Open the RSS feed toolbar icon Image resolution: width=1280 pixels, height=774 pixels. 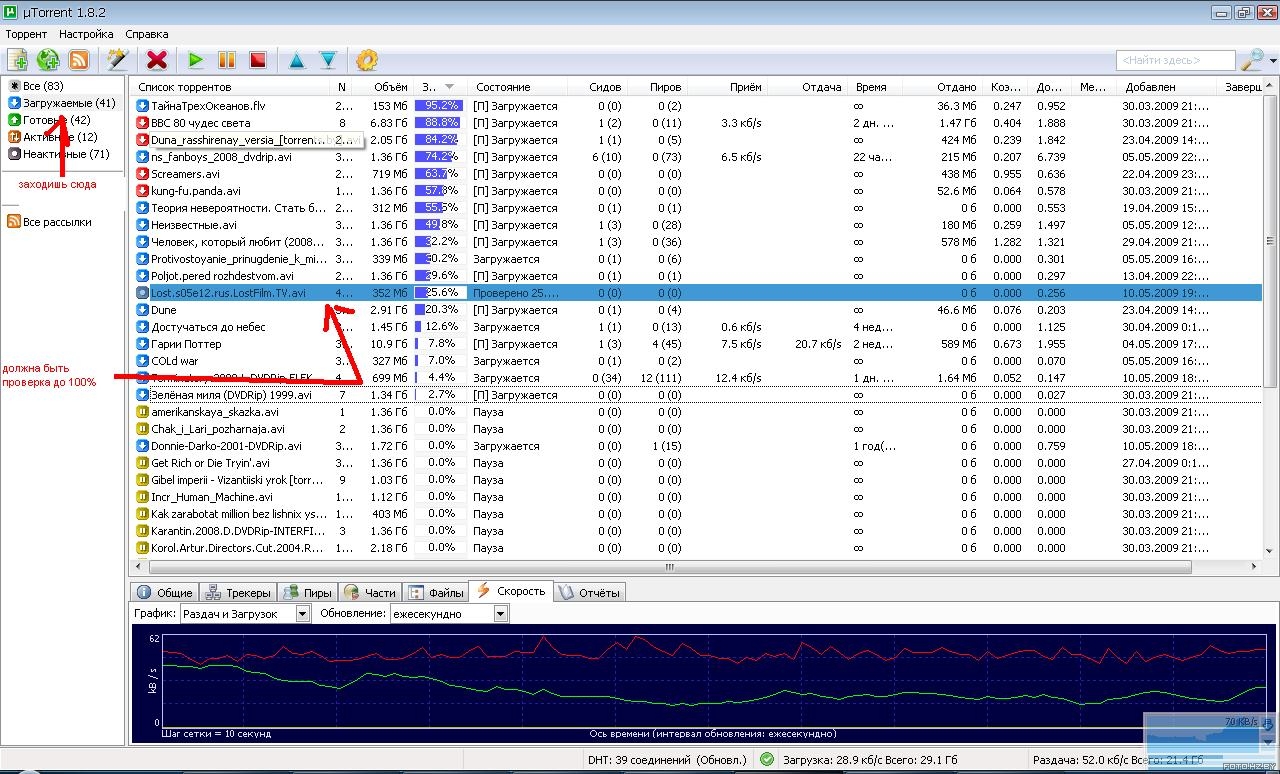pyautogui.click(x=78, y=60)
